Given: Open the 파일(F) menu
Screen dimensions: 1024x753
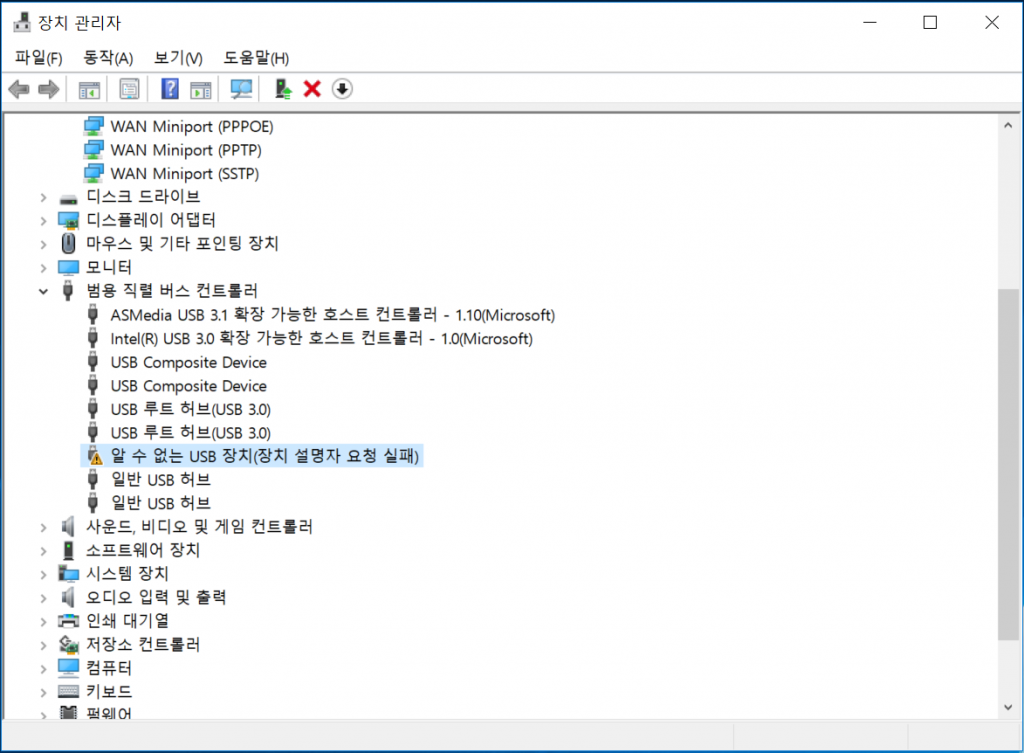Looking at the screenshot, I should point(39,58).
